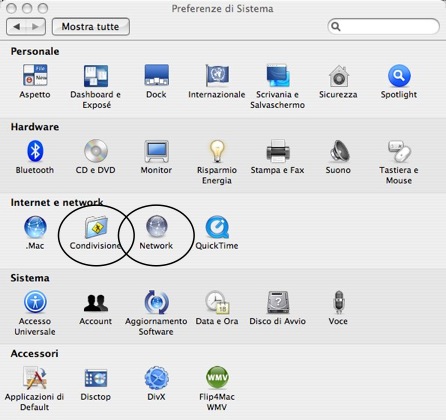Open Voce microphone icon
446x420 pixels.
pyautogui.click(x=339, y=302)
